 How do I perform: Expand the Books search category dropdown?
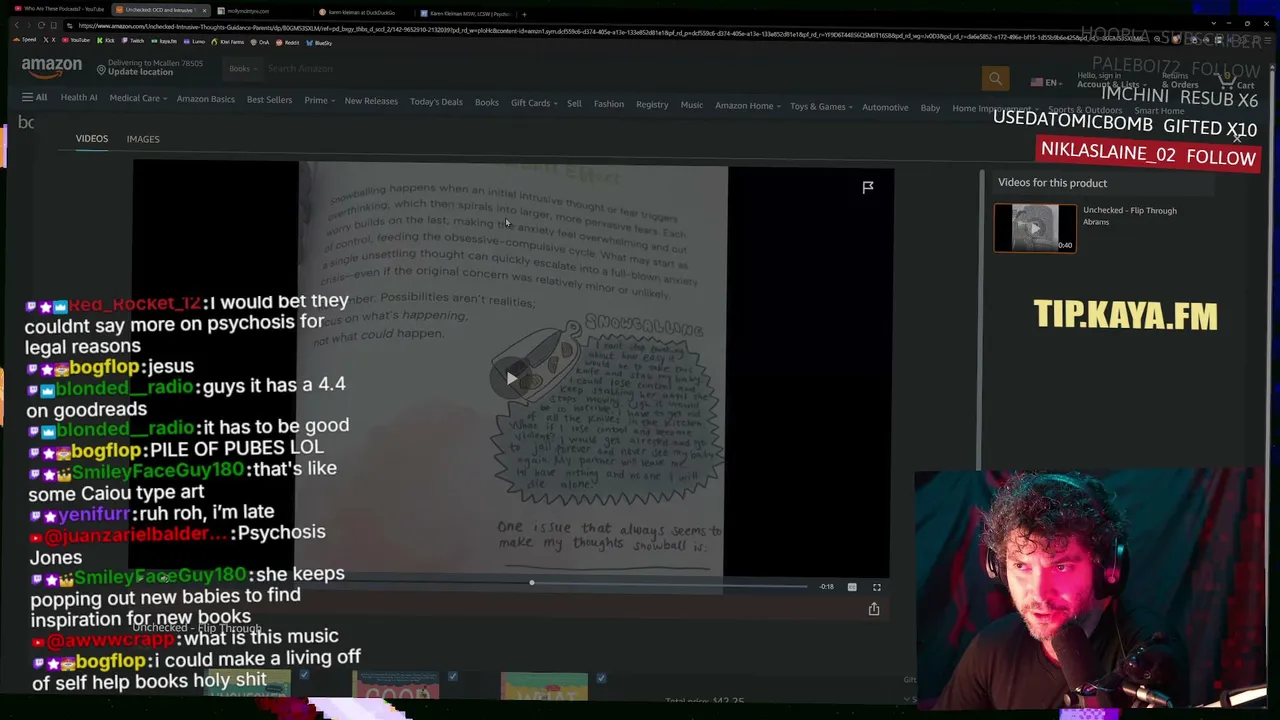pyautogui.click(x=244, y=69)
